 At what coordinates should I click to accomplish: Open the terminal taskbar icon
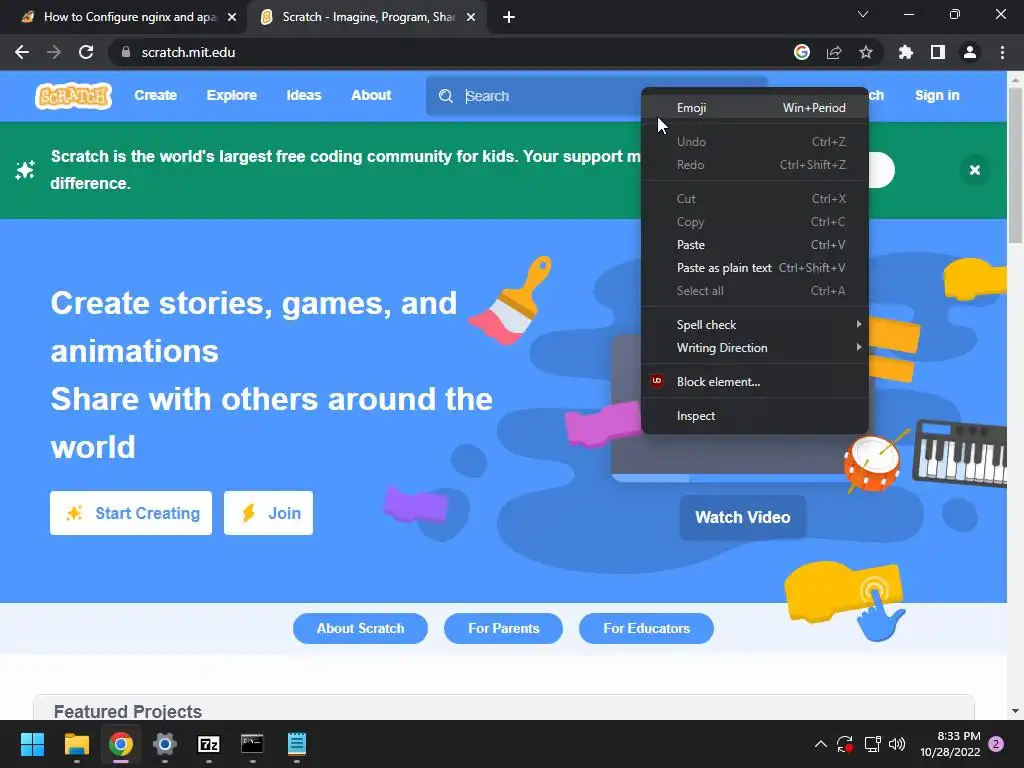[252, 744]
